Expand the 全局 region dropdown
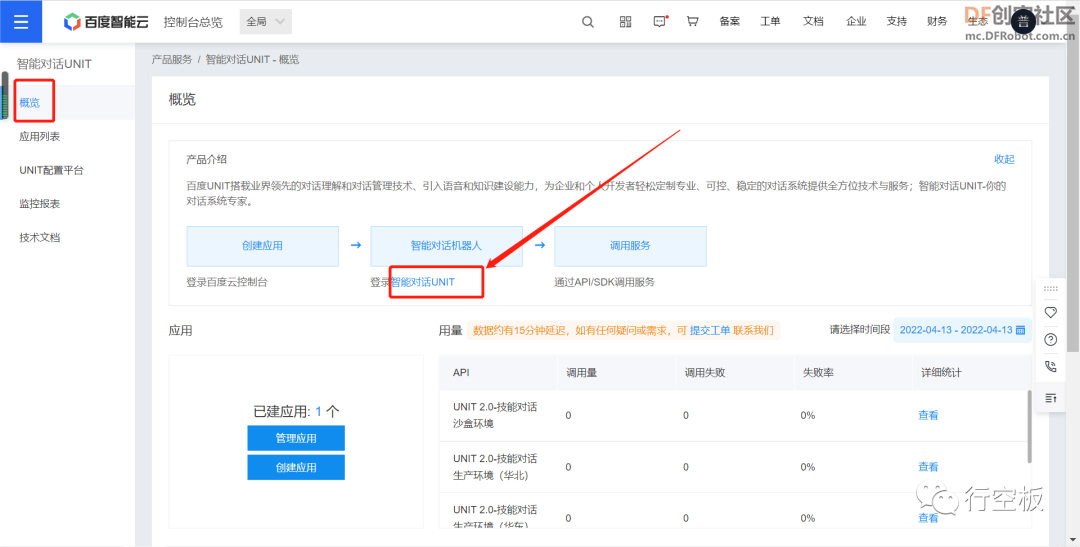Image resolution: width=1080 pixels, height=547 pixels. [265, 21]
